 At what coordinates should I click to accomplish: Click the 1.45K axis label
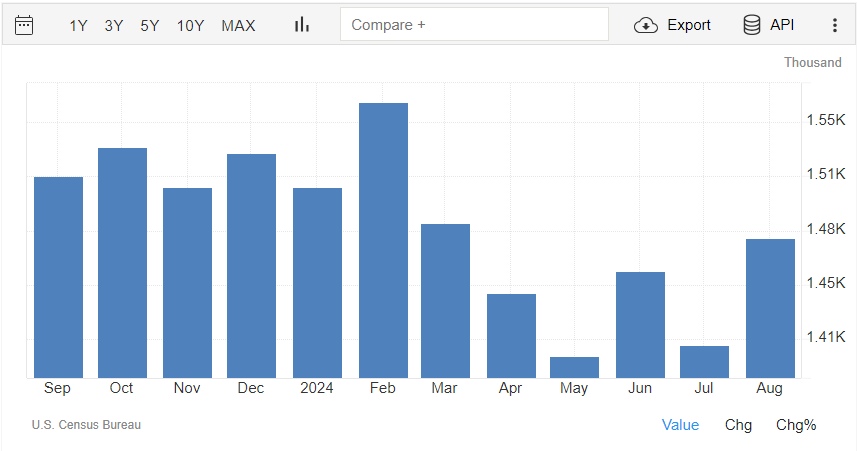[x=826, y=283]
